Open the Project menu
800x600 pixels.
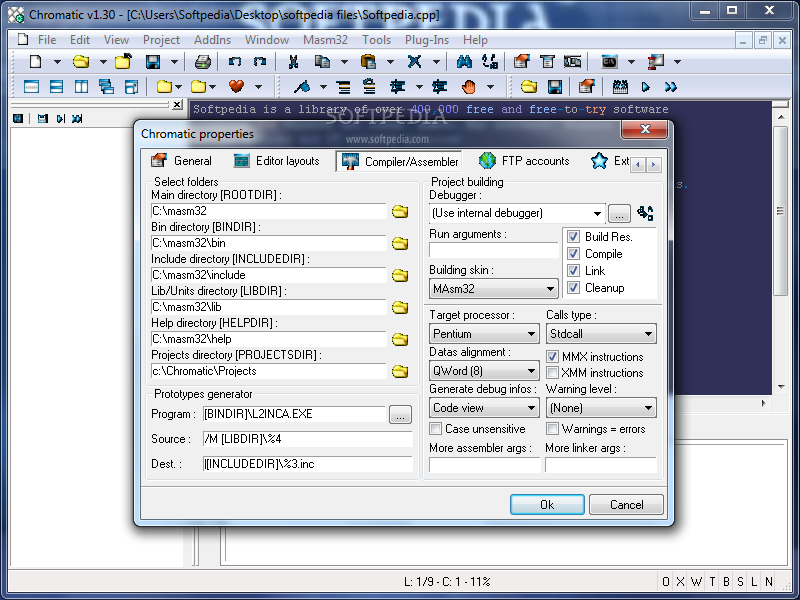coord(161,40)
